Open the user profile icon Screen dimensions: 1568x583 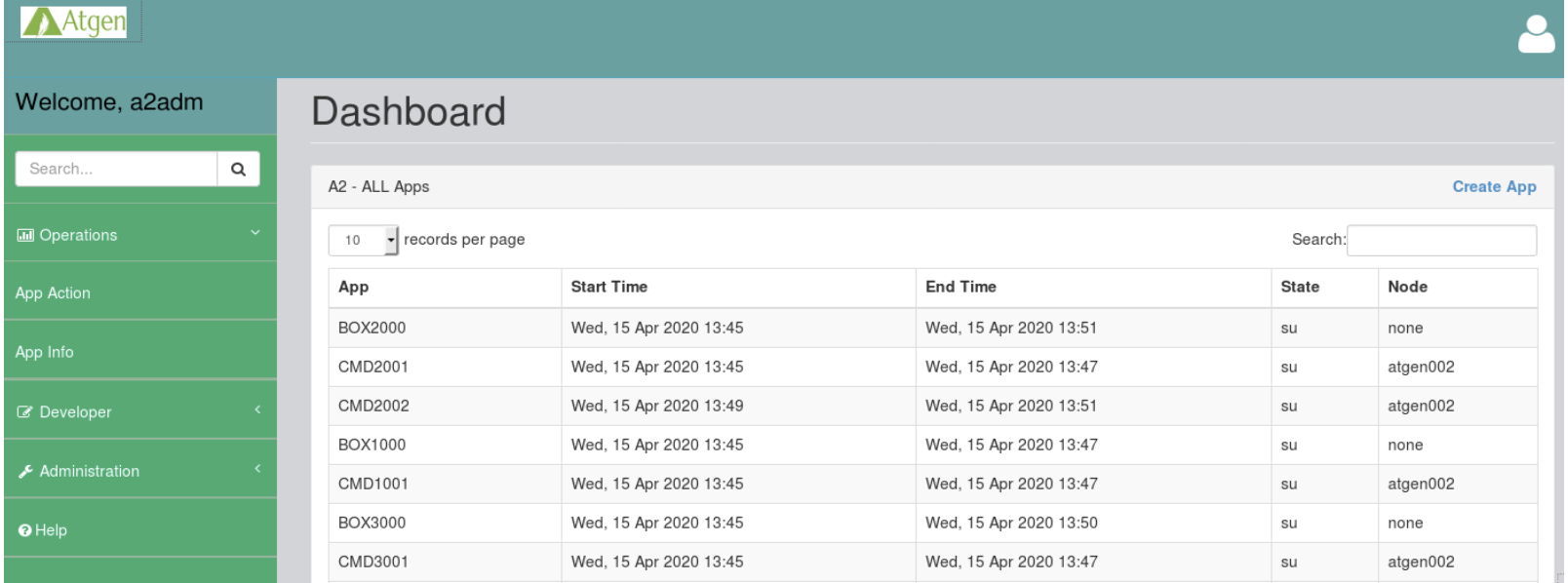[x=1536, y=35]
